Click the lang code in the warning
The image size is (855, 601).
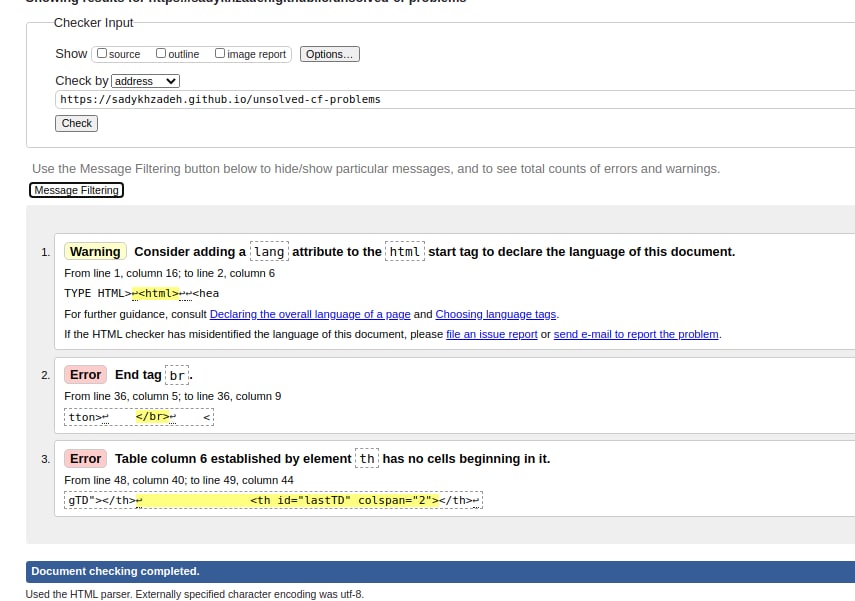click(x=269, y=251)
